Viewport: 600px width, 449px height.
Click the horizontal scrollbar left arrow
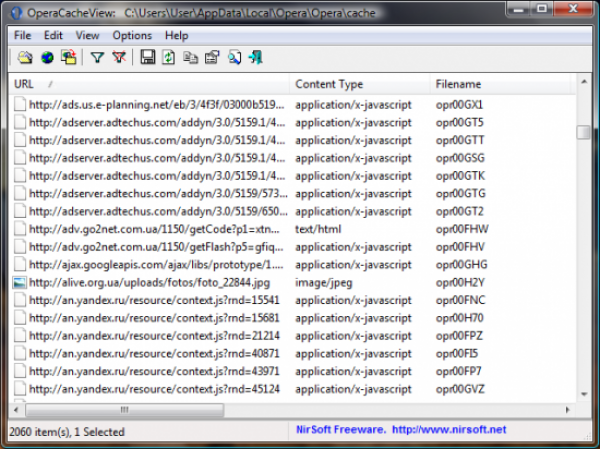[x=16, y=410]
